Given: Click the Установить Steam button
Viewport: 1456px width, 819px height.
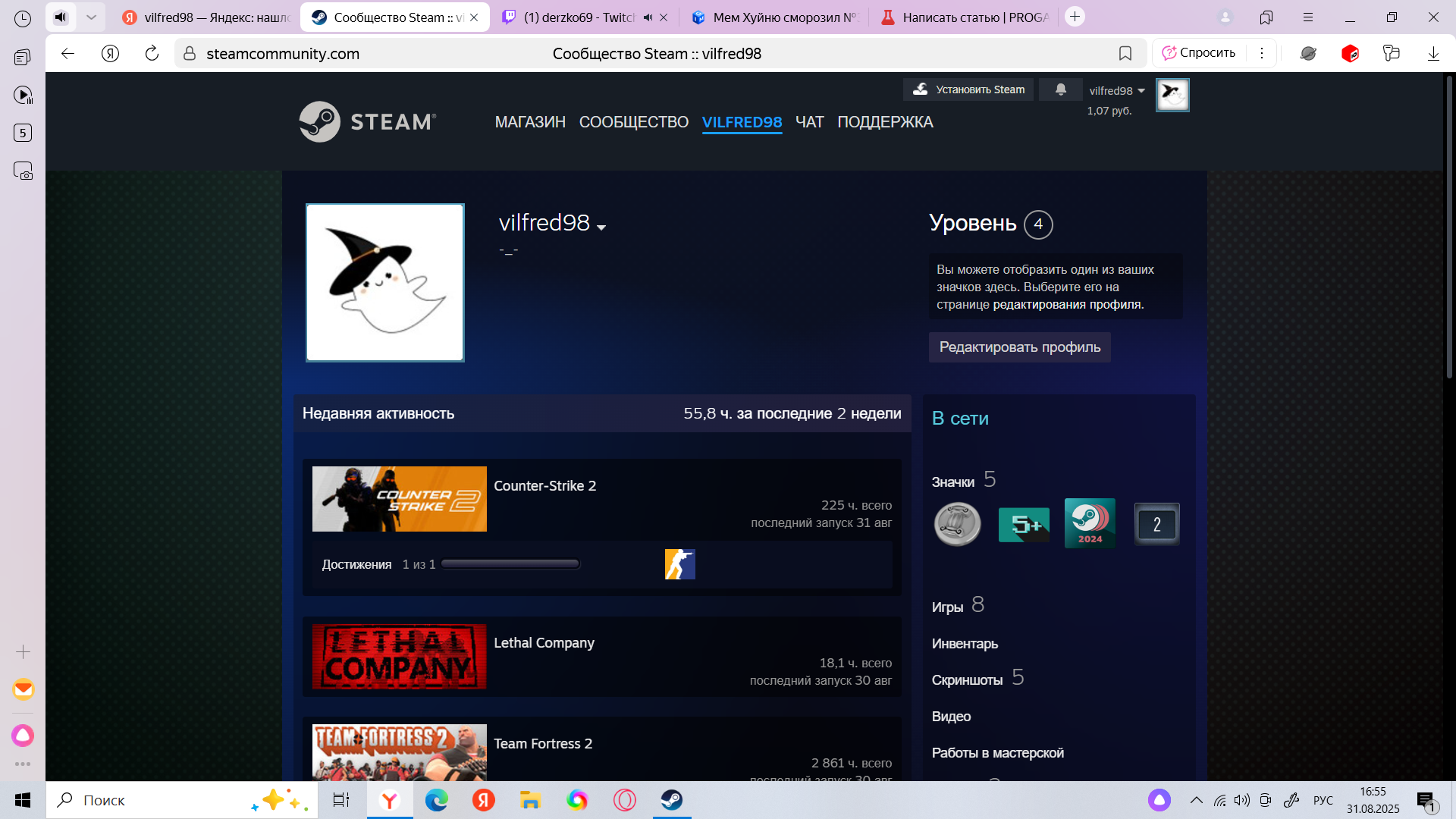Looking at the screenshot, I should coord(968,89).
